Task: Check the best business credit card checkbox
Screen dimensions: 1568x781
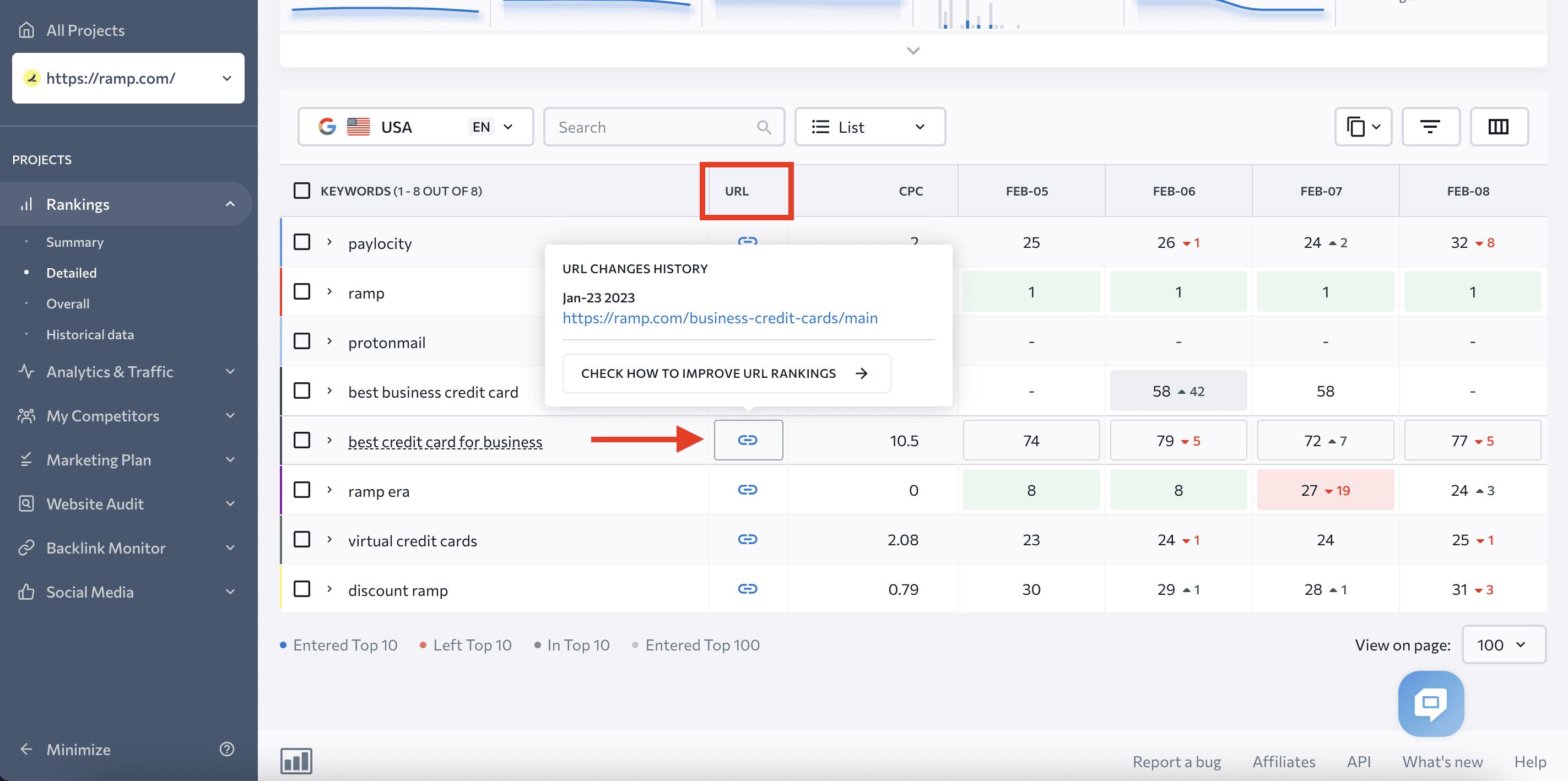Action: [302, 391]
